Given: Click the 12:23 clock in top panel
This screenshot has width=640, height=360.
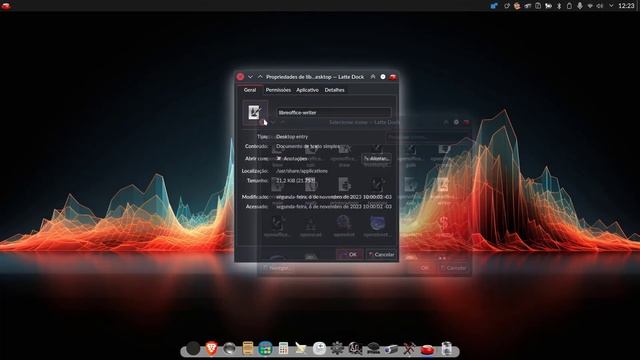Looking at the screenshot, I should [626, 6].
